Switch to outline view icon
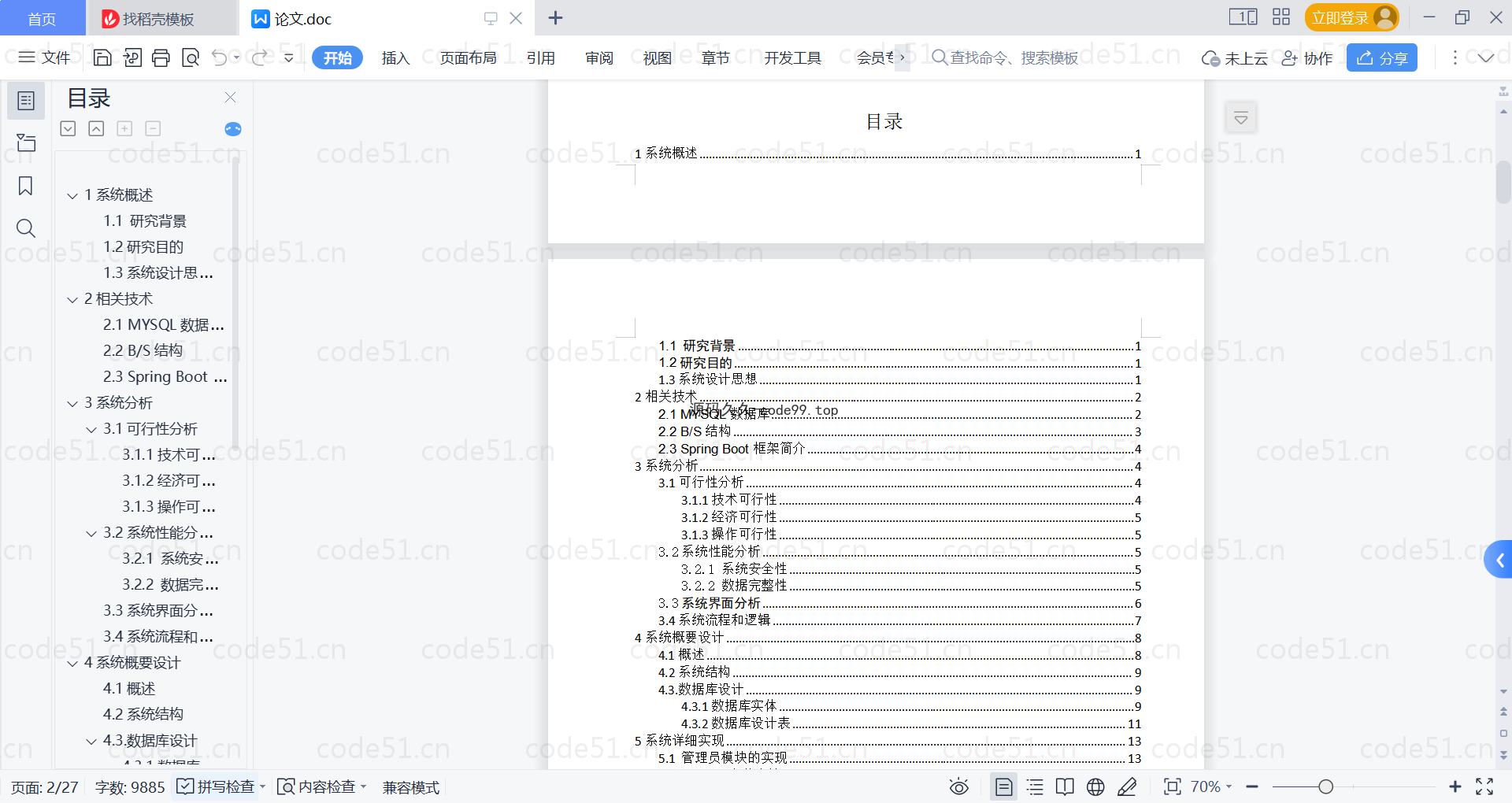 point(1035,786)
